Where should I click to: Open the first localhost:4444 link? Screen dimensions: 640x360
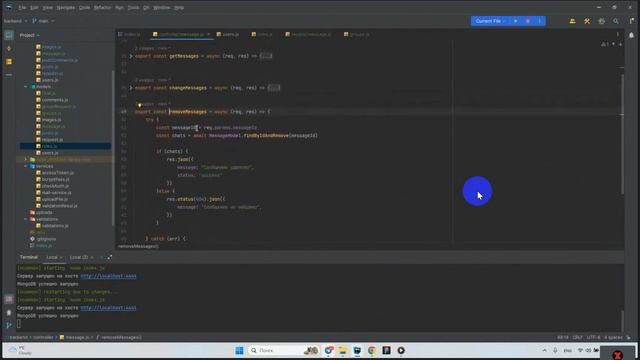108,276
